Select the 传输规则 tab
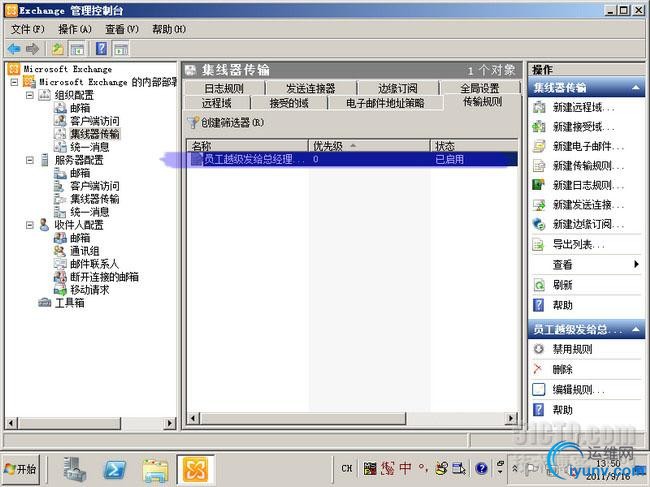 (x=483, y=102)
